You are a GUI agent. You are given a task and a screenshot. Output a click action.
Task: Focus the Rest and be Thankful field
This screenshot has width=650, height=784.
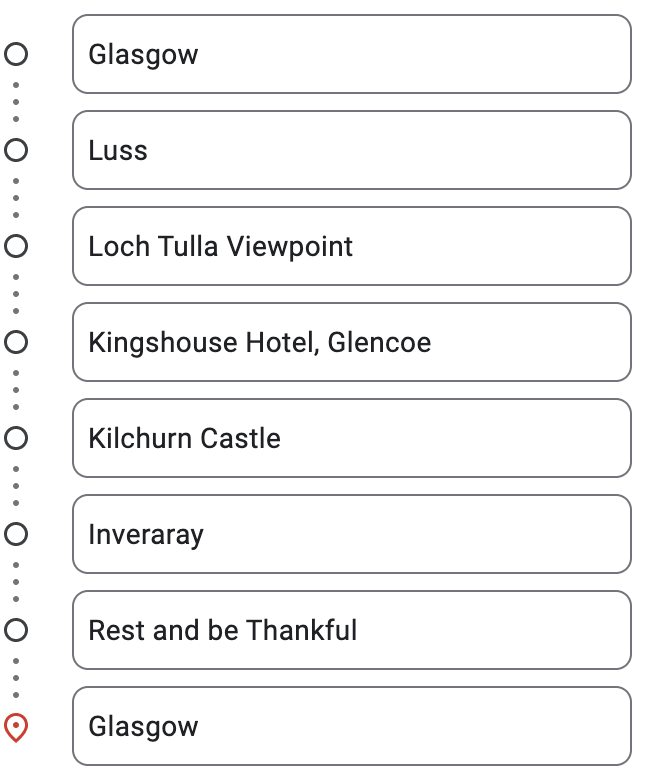click(x=352, y=630)
